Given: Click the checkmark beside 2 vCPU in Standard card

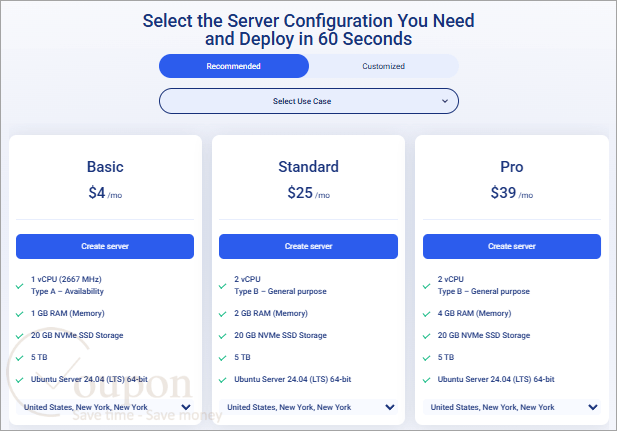Looking at the screenshot, I should (223, 286).
